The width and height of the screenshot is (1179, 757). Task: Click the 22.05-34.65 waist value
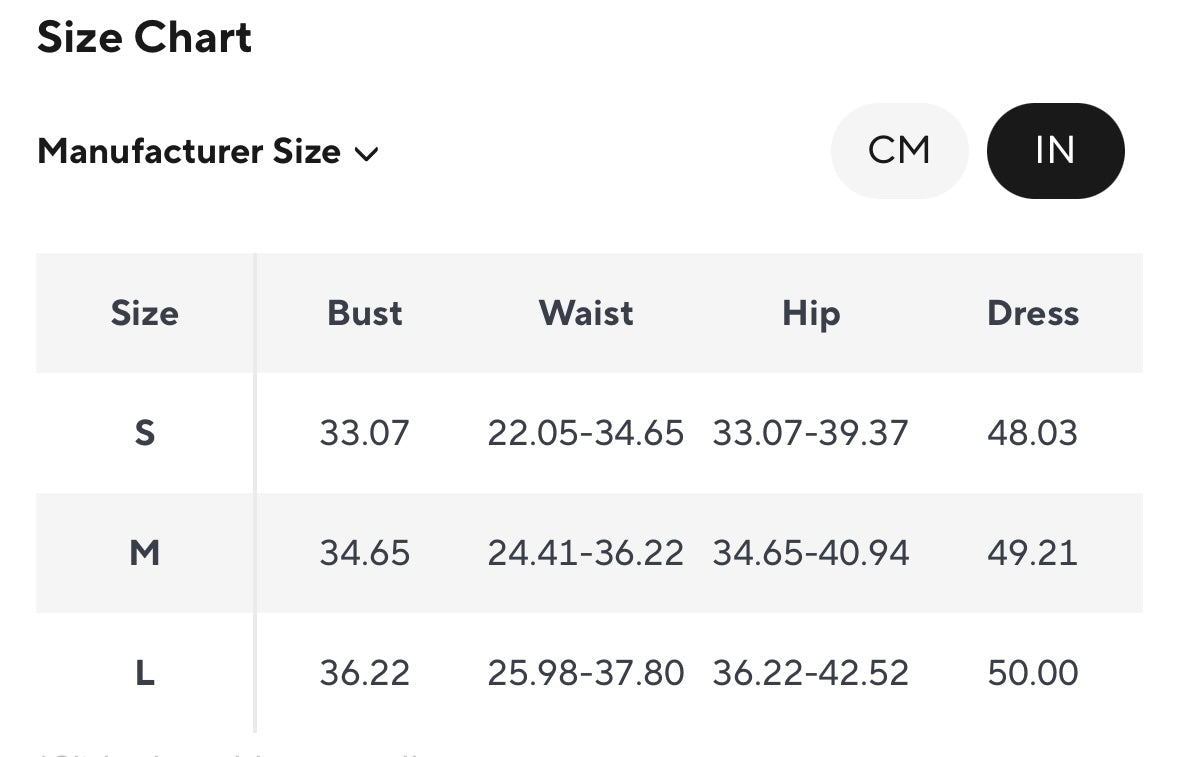coord(586,433)
